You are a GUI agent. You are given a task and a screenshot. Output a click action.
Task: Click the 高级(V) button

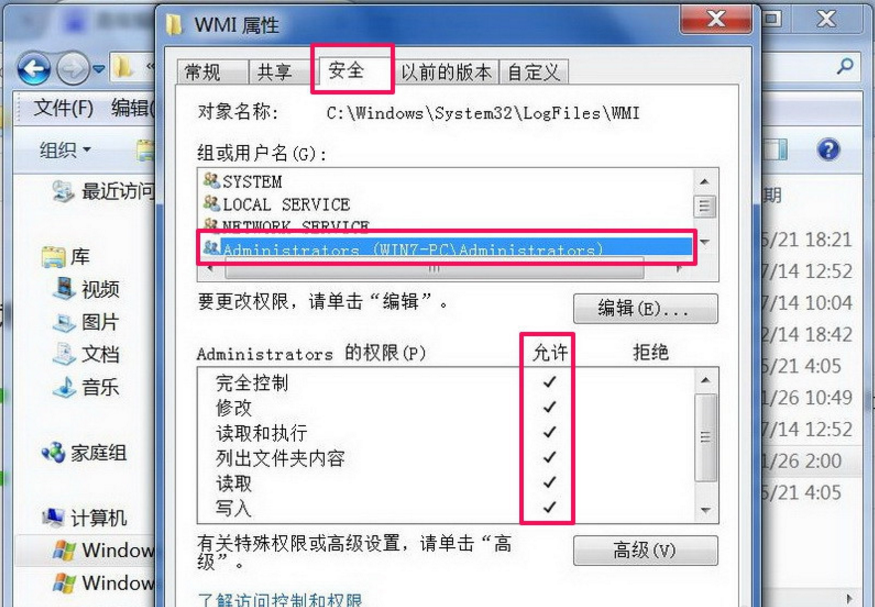pyautogui.click(x=645, y=551)
